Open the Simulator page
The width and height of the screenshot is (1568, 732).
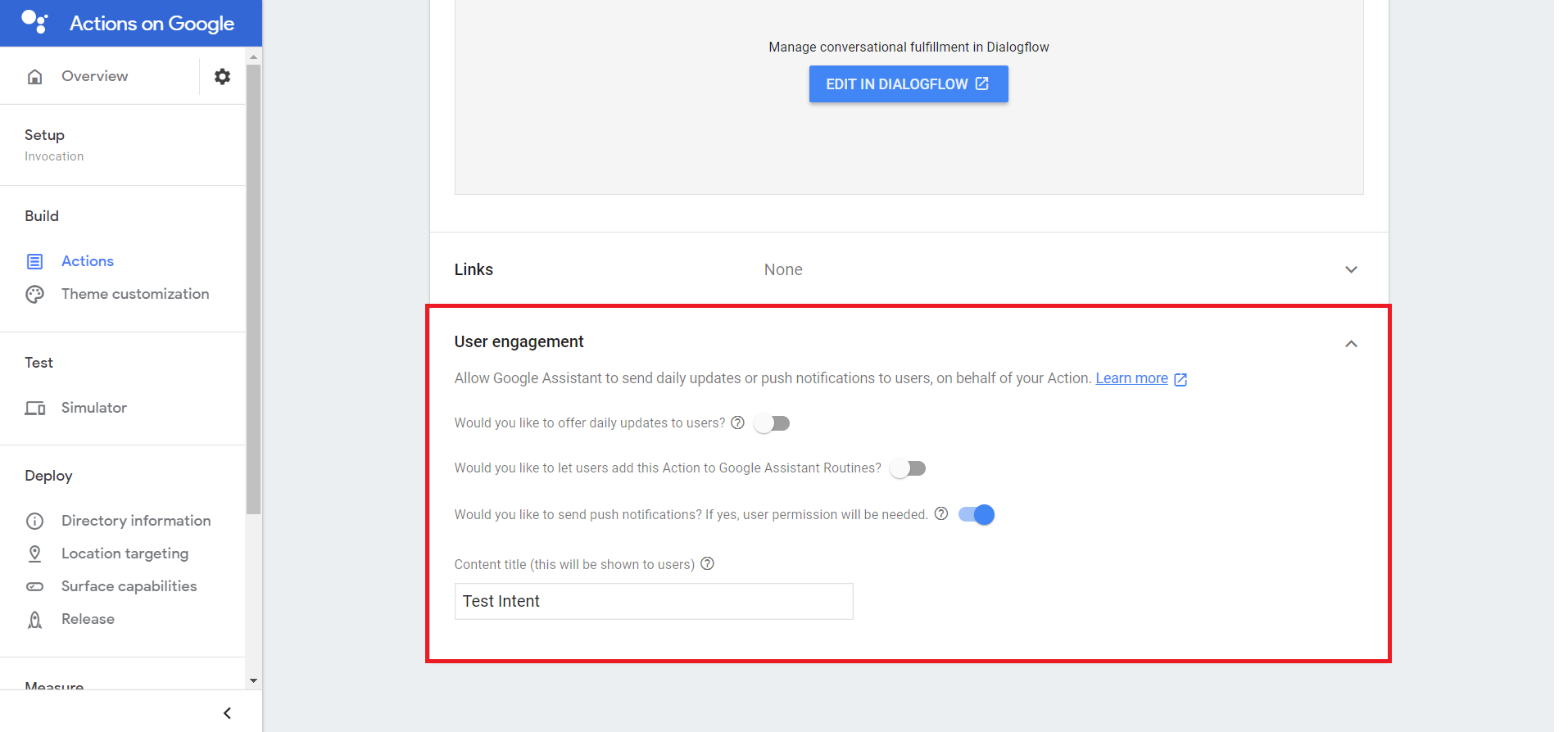pyautogui.click(x=94, y=408)
